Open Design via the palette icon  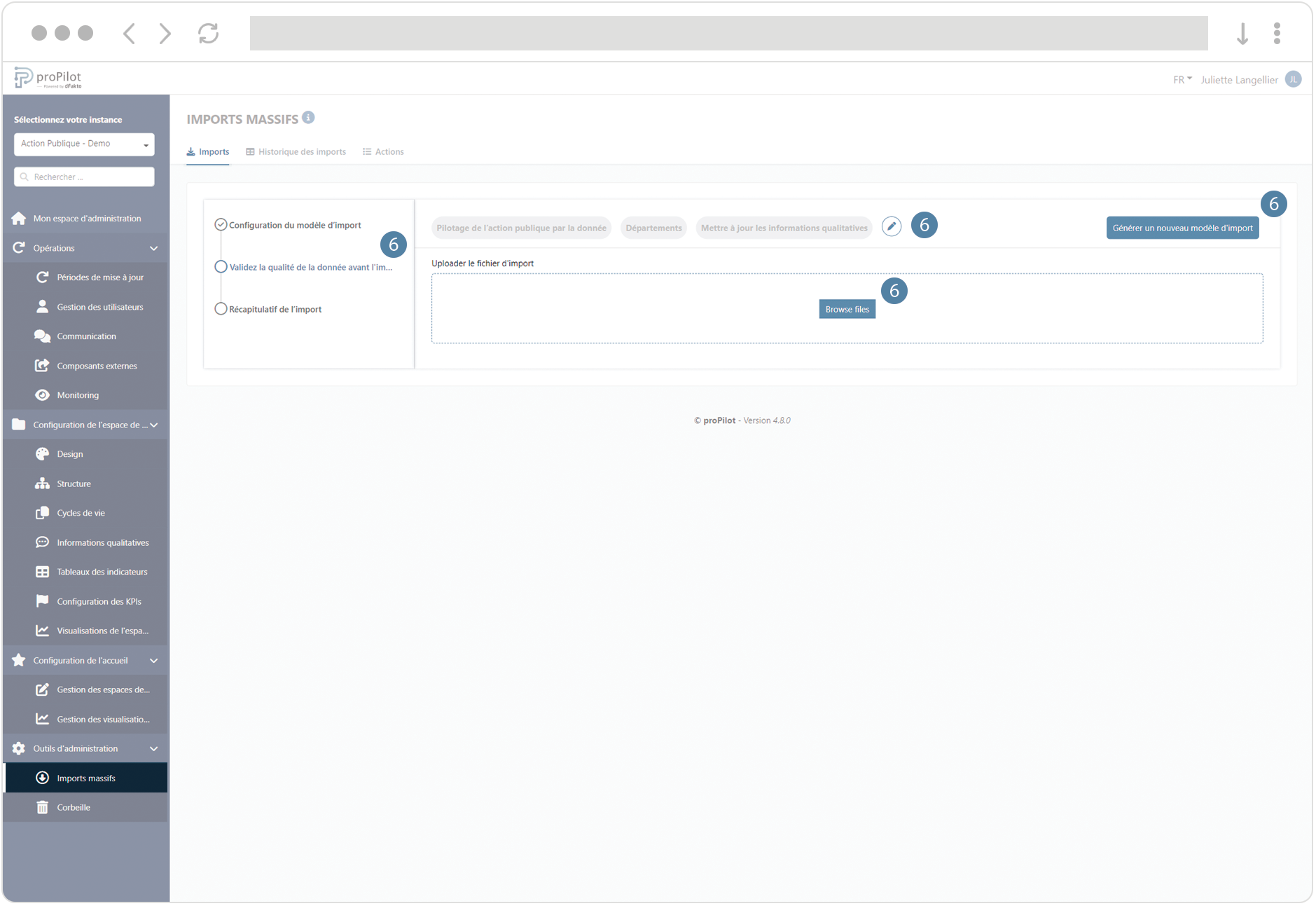click(43, 454)
